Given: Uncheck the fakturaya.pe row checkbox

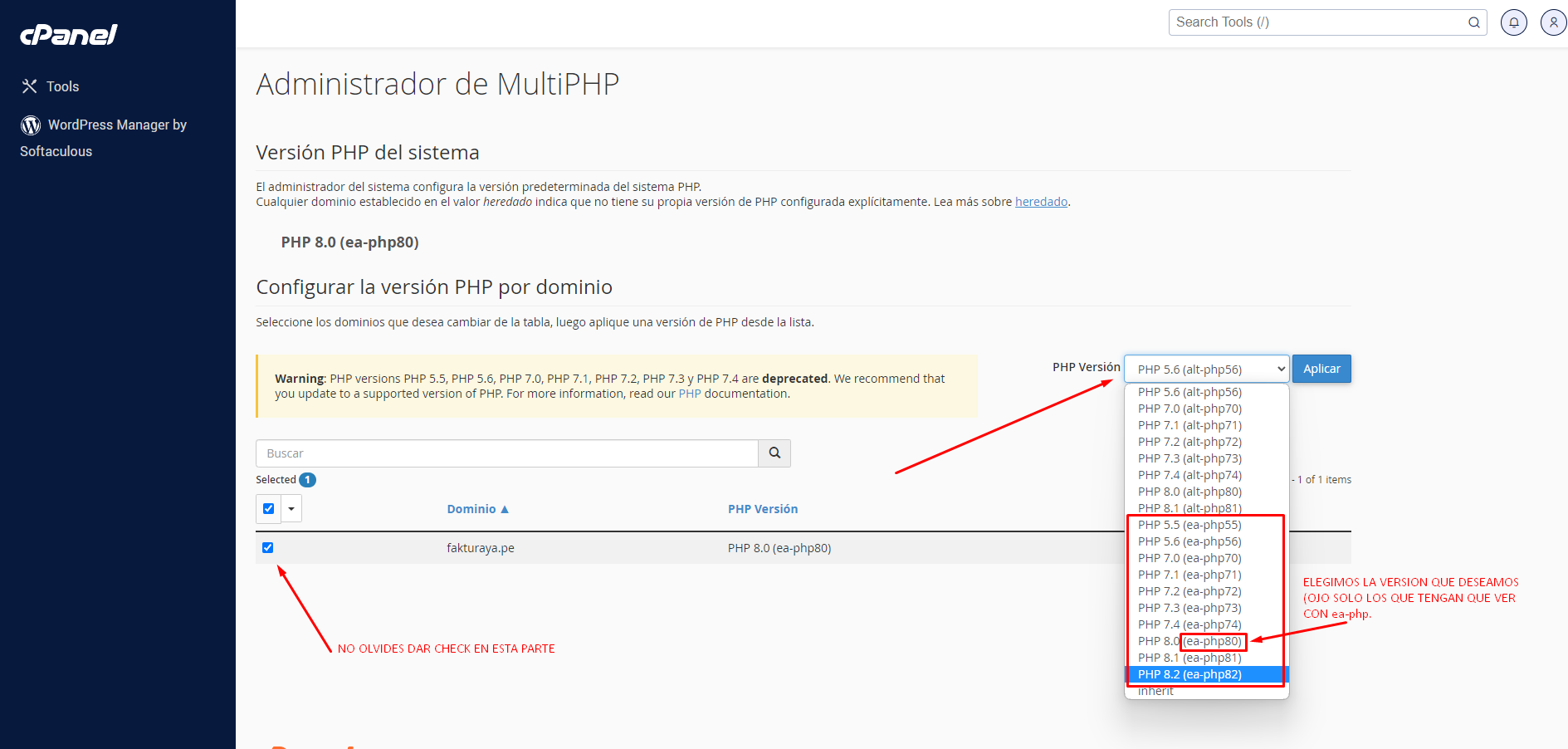Looking at the screenshot, I should [267, 548].
